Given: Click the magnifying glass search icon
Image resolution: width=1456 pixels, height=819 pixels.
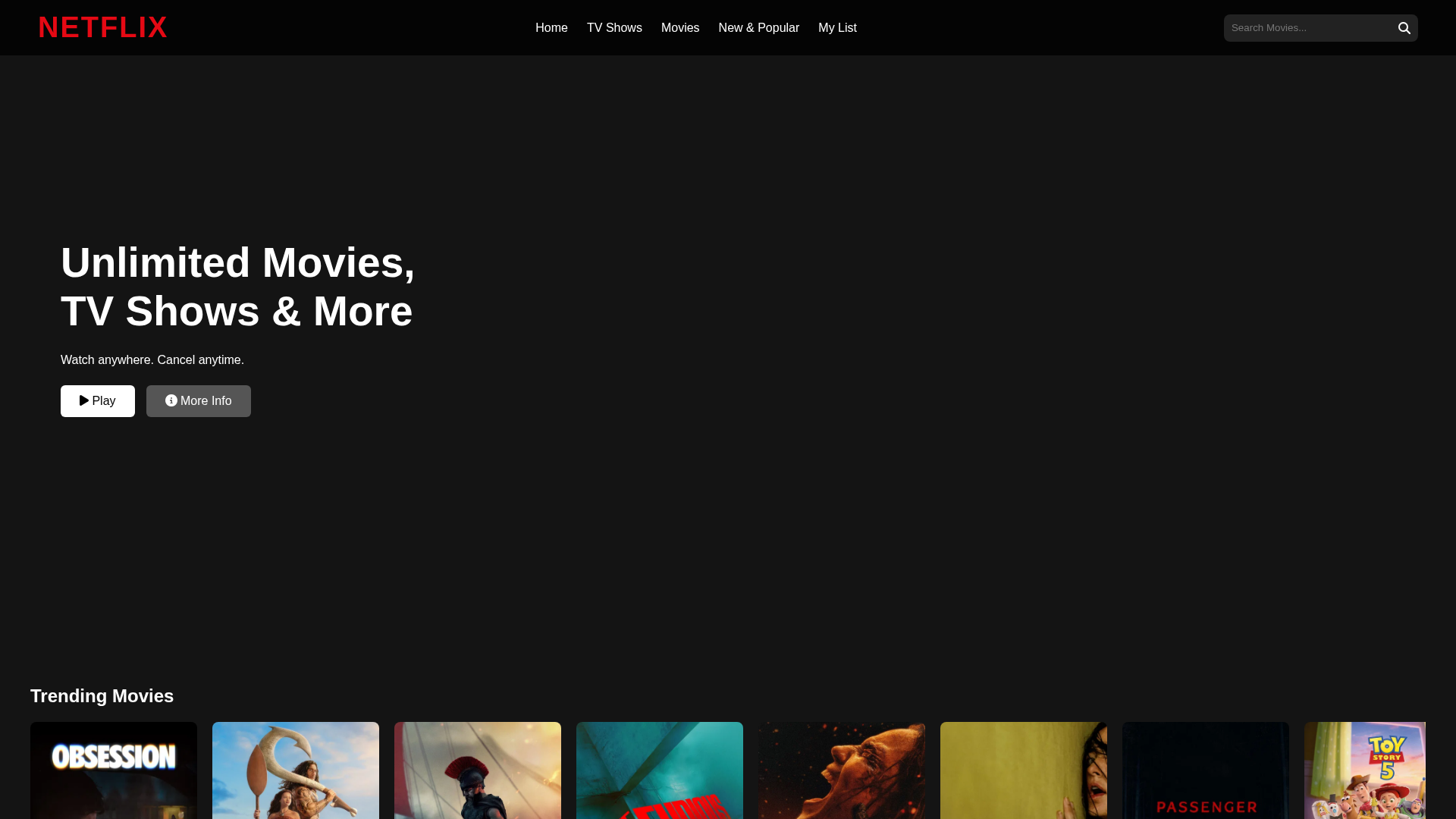Looking at the screenshot, I should (1404, 28).
